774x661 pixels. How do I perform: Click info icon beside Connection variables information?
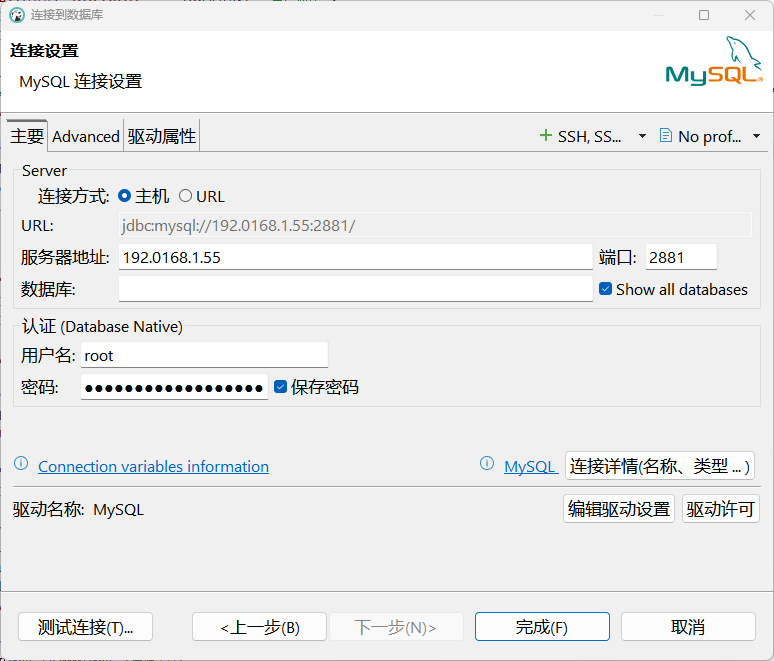21,465
